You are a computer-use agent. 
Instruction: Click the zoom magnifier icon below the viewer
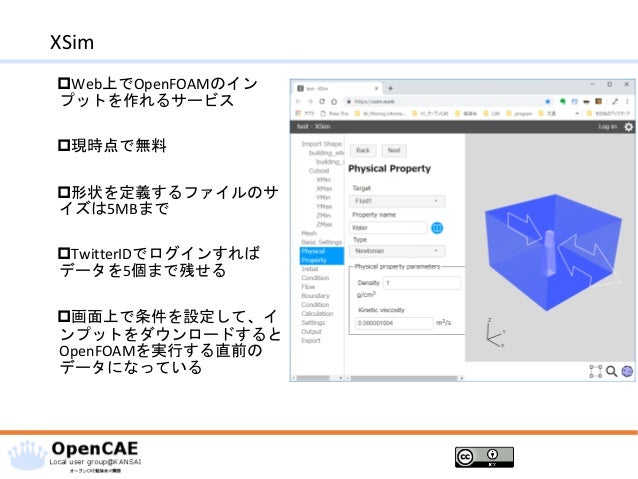[x=612, y=371]
